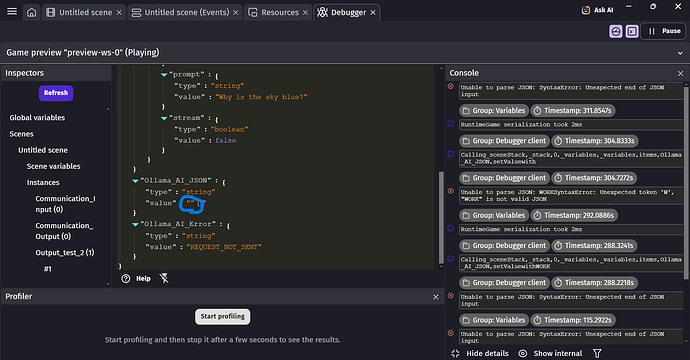Close the Untitled scene tab
The height and width of the screenshot is (360, 690).
point(119,13)
